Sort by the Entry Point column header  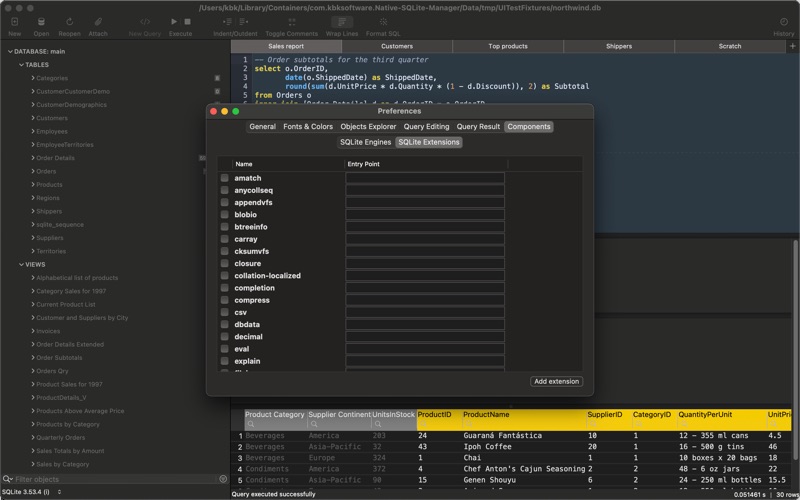coord(426,164)
